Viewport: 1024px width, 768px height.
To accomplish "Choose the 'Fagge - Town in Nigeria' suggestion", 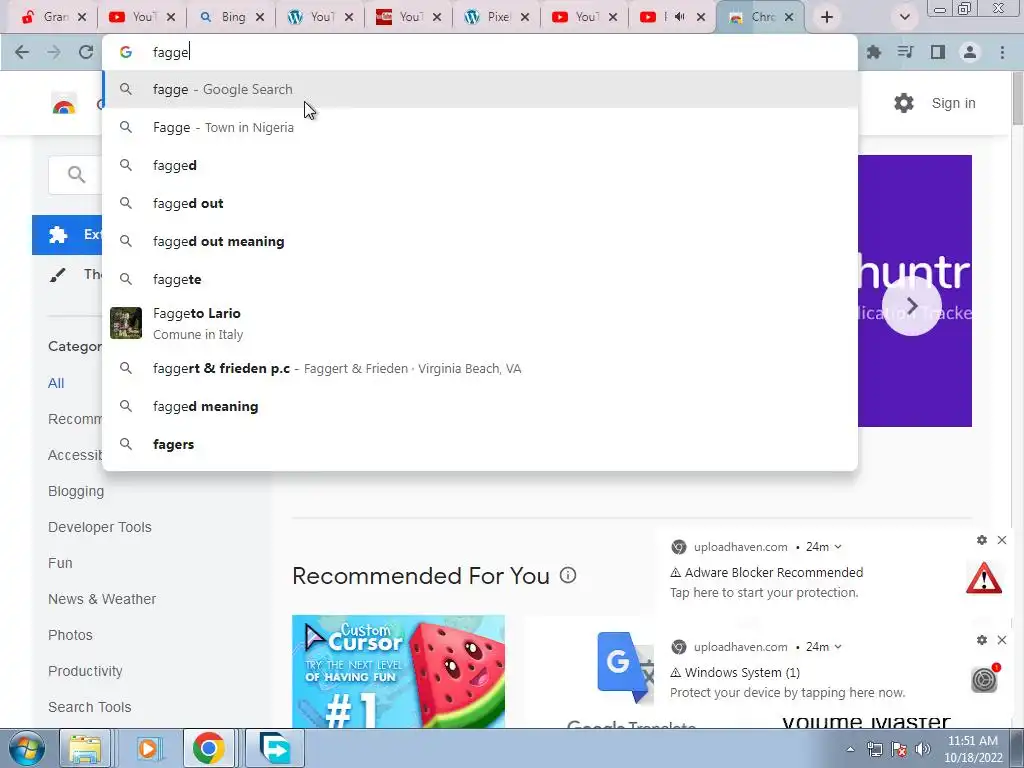I will 480,127.
